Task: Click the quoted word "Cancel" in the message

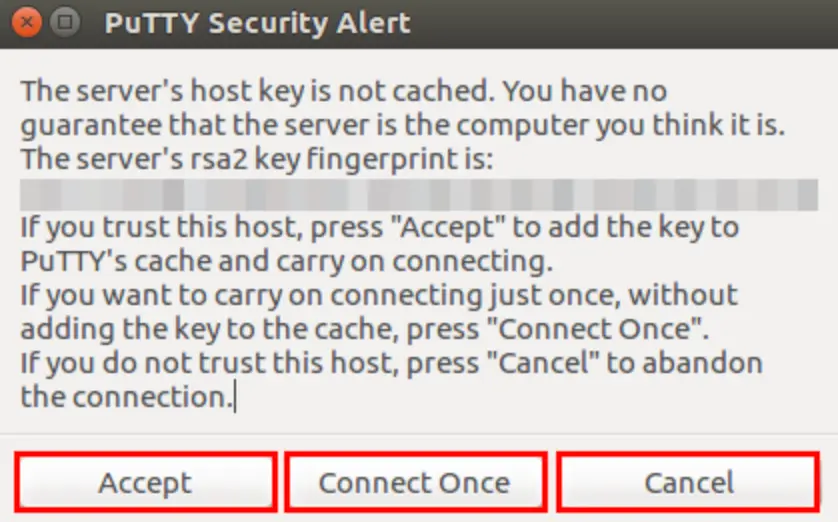Action: pos(543,363)
